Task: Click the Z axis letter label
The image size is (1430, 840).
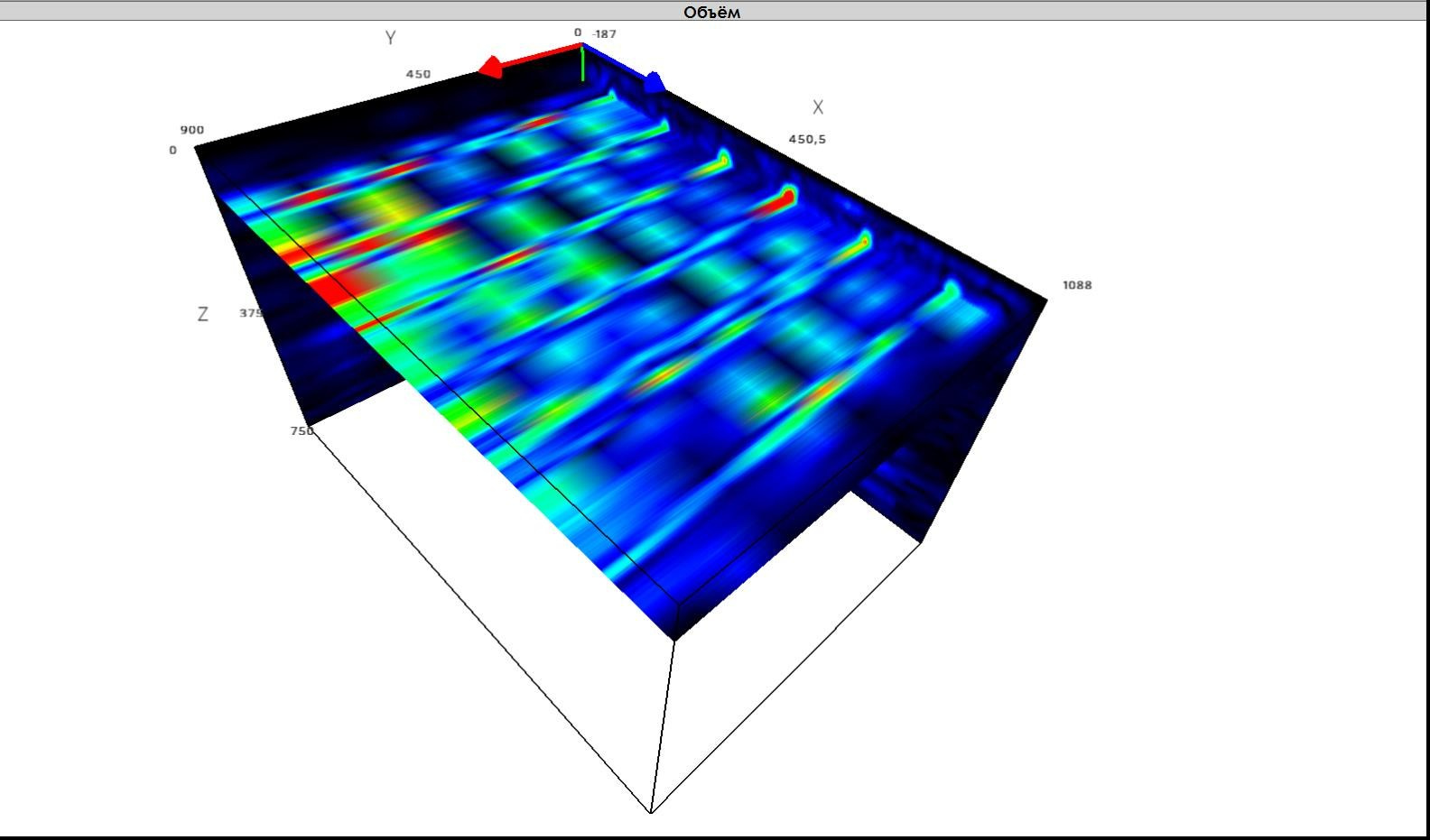Action: [202, 314]
